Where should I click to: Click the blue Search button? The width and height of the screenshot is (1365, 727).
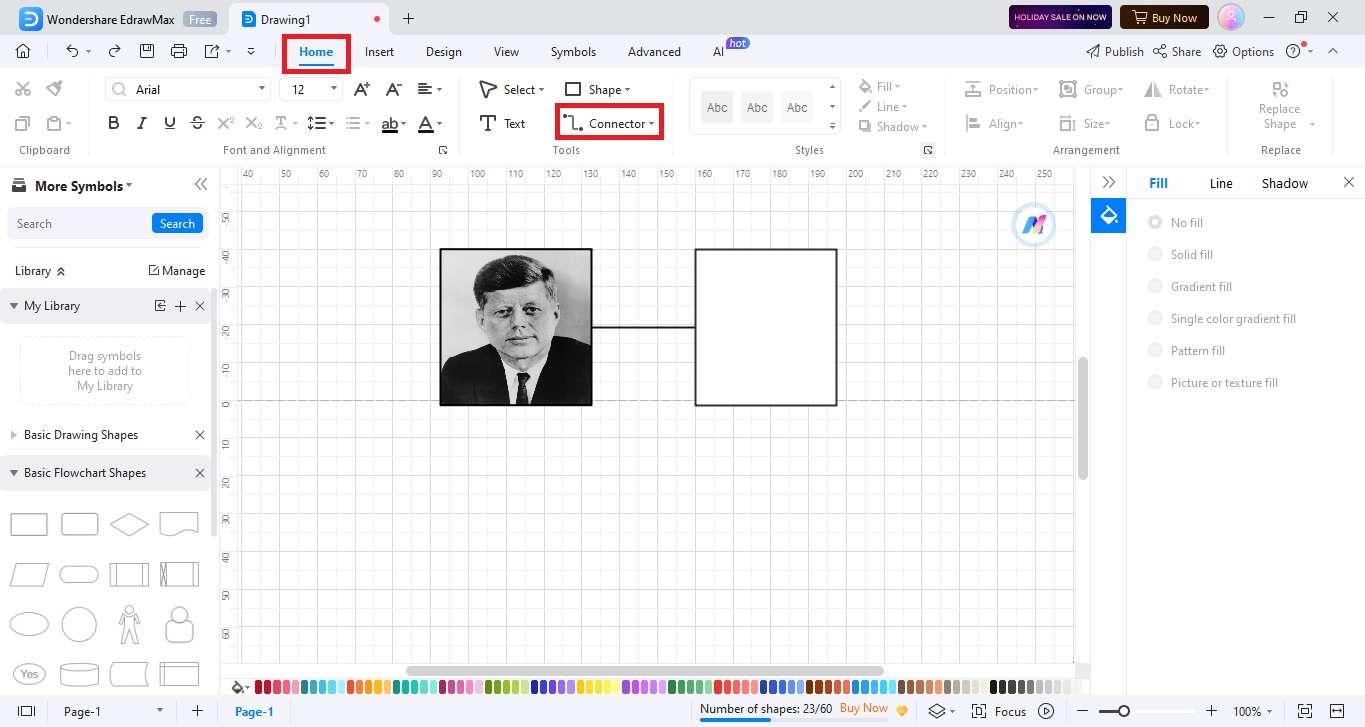coord(177,223)
